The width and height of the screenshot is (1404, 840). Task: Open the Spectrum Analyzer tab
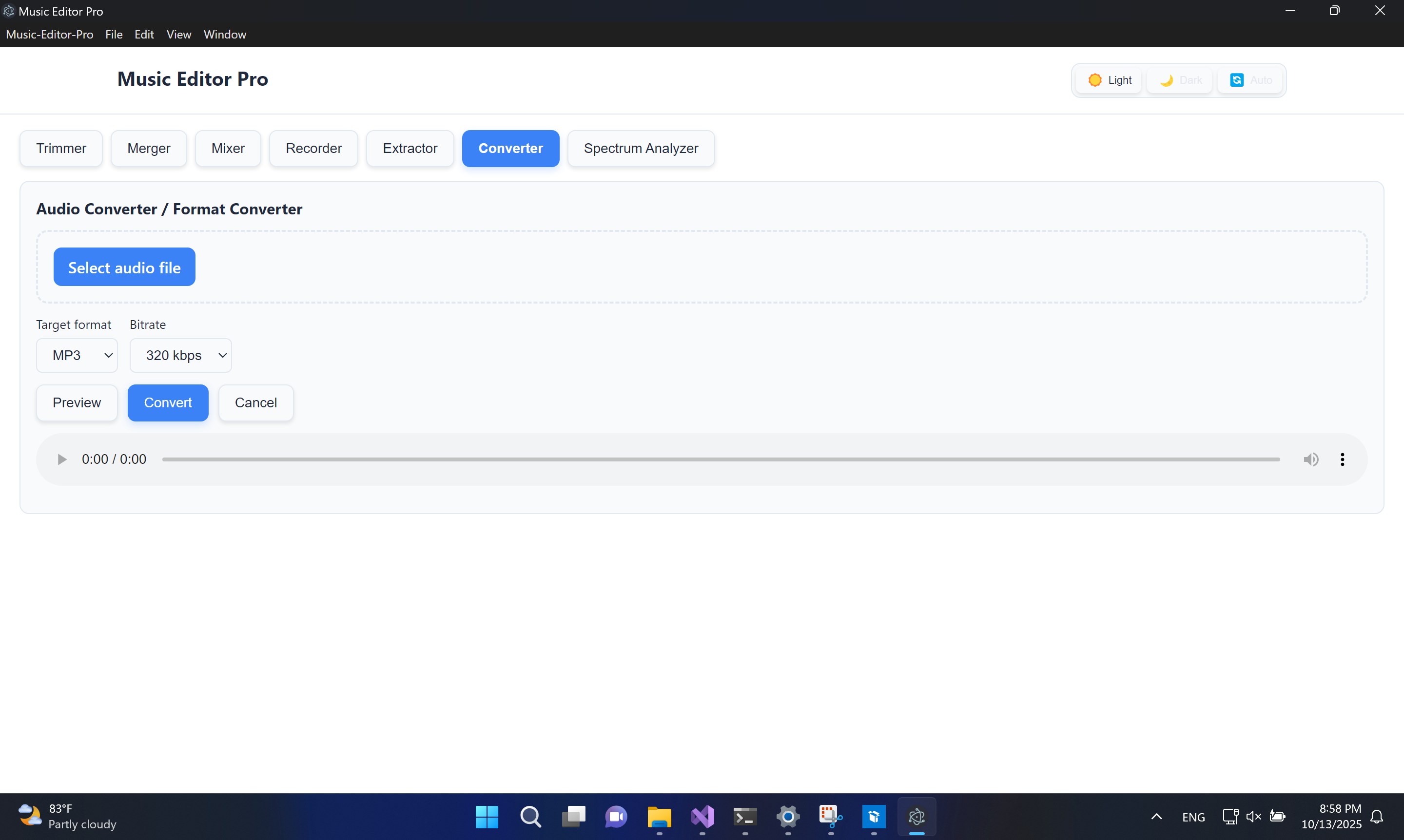(x=641, y=148)
